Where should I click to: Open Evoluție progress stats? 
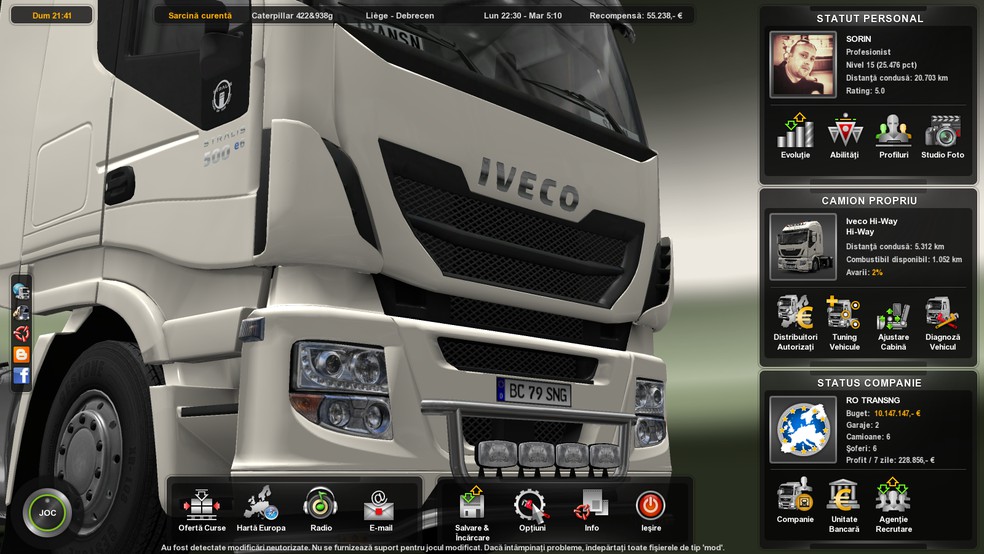tap(795, 133)
